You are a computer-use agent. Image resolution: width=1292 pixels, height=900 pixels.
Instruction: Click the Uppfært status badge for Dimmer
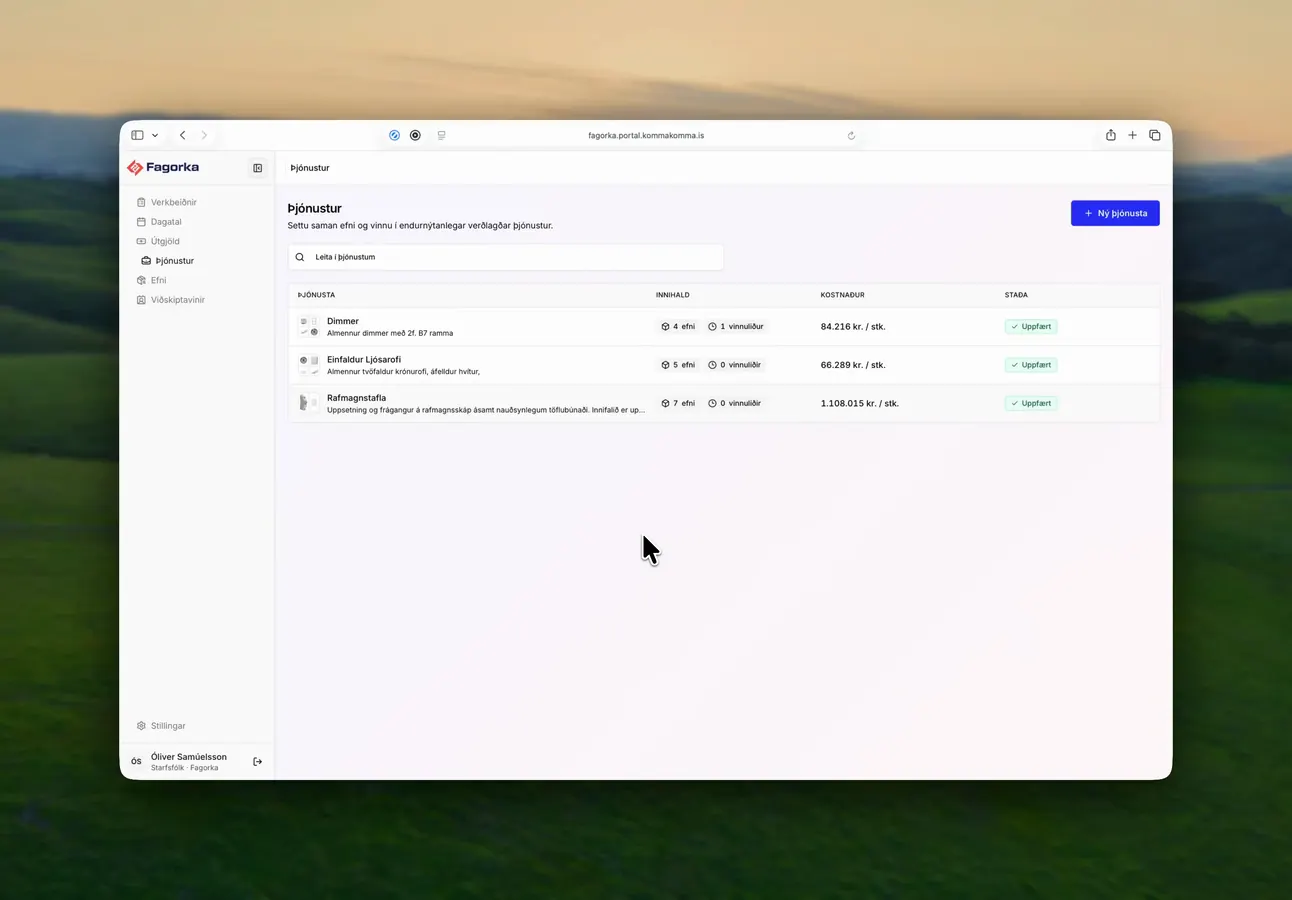(1031, 326)
